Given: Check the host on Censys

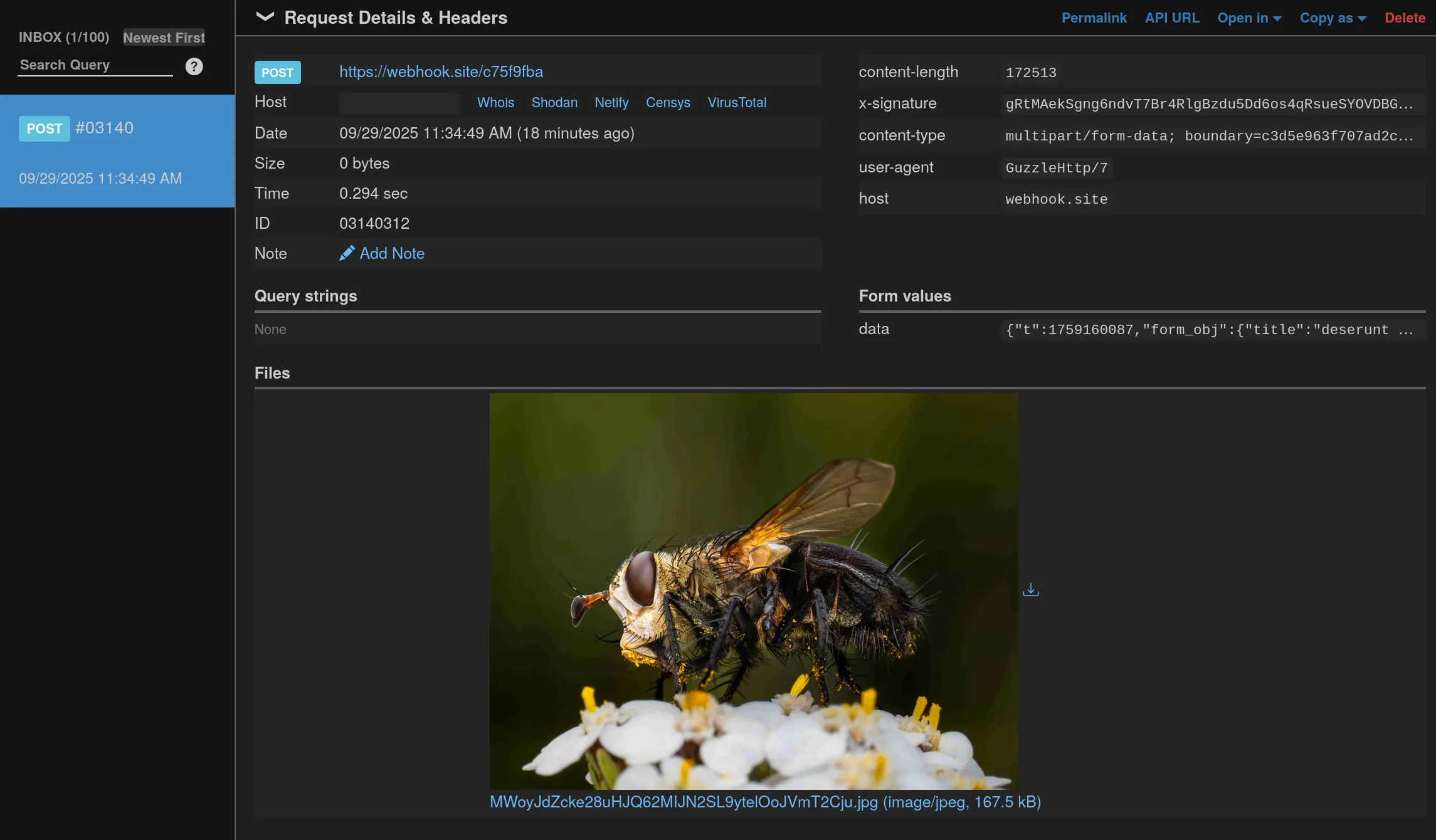Looking at the screenshot, I should point(667,102).
